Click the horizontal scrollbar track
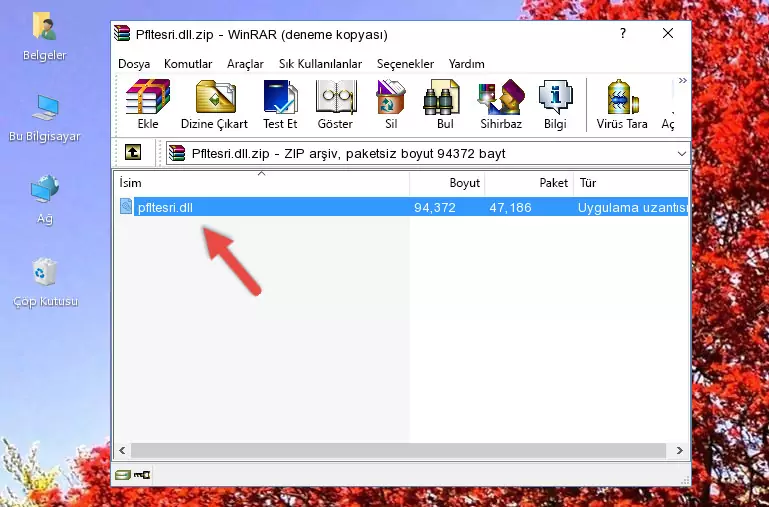The width and height of the screenshot is (769, 507). point(398,450)
